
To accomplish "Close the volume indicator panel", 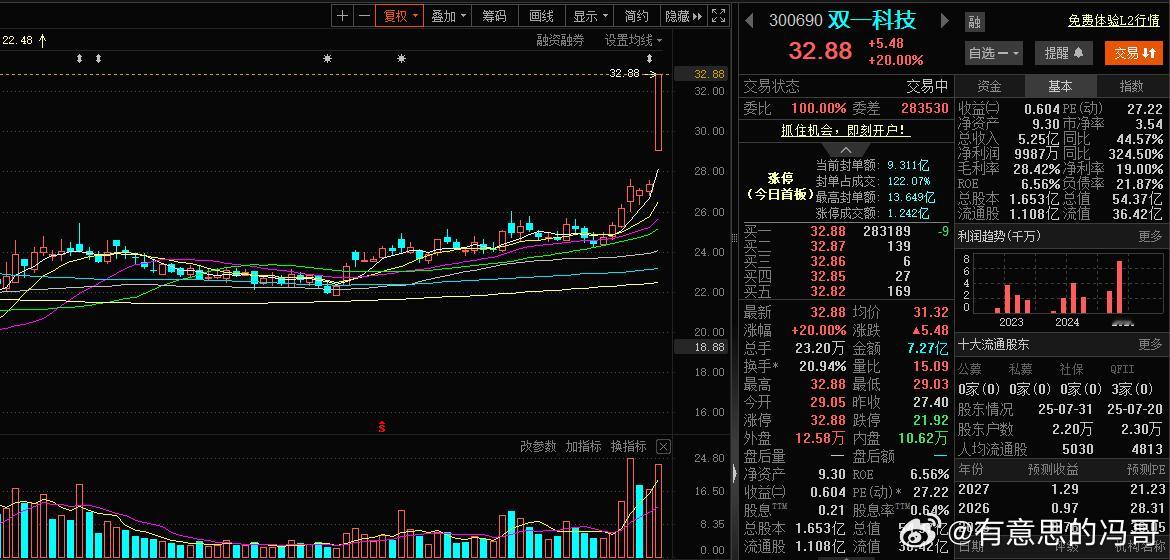I will click(x=663, y=447).
